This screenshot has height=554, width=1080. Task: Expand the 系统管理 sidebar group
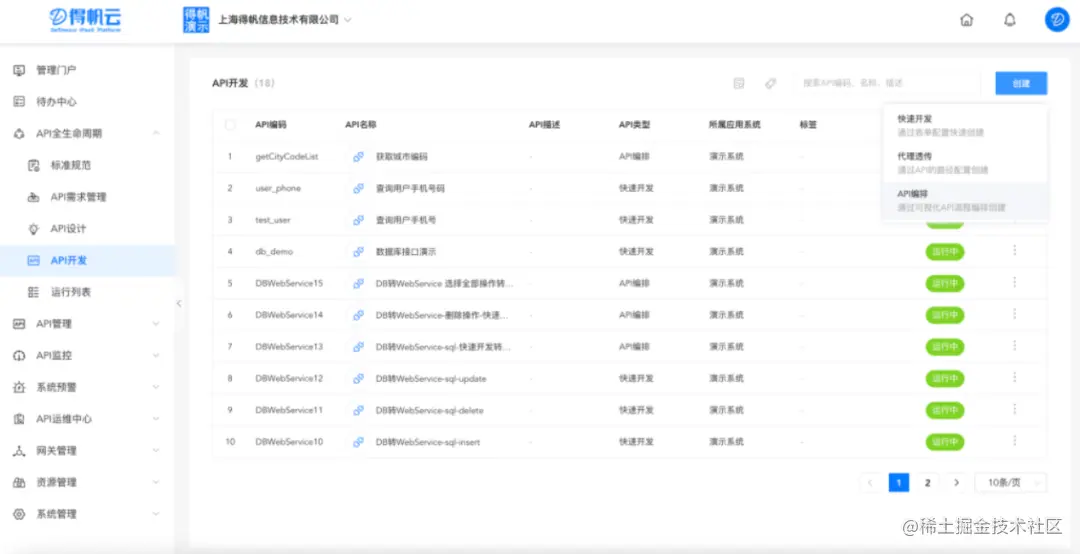156,514
